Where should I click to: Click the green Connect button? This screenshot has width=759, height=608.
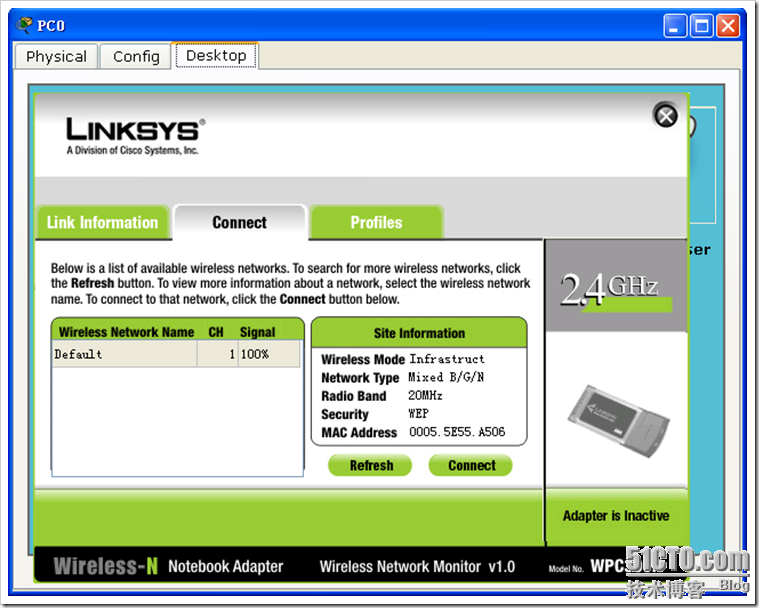(471, 465)
